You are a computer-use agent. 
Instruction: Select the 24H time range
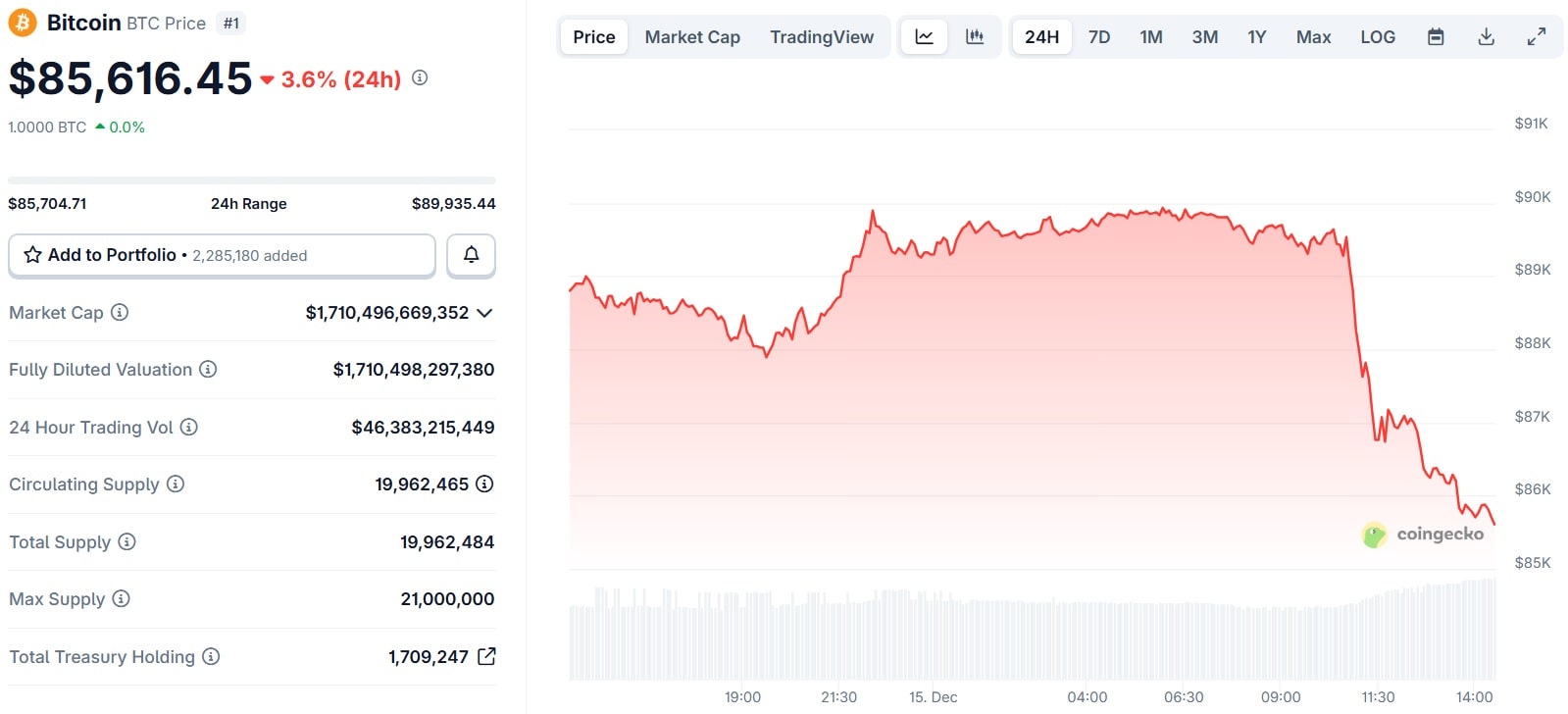(x=1041, y=37)
